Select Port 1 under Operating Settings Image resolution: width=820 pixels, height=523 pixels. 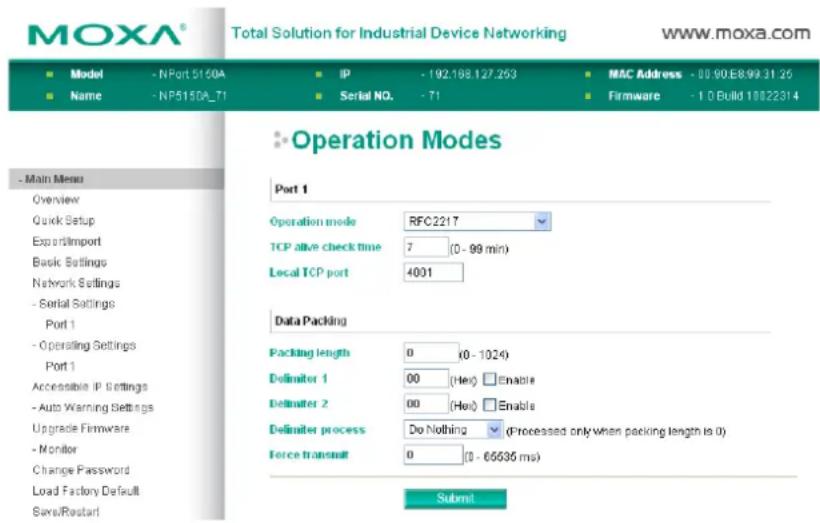(60, 366)
